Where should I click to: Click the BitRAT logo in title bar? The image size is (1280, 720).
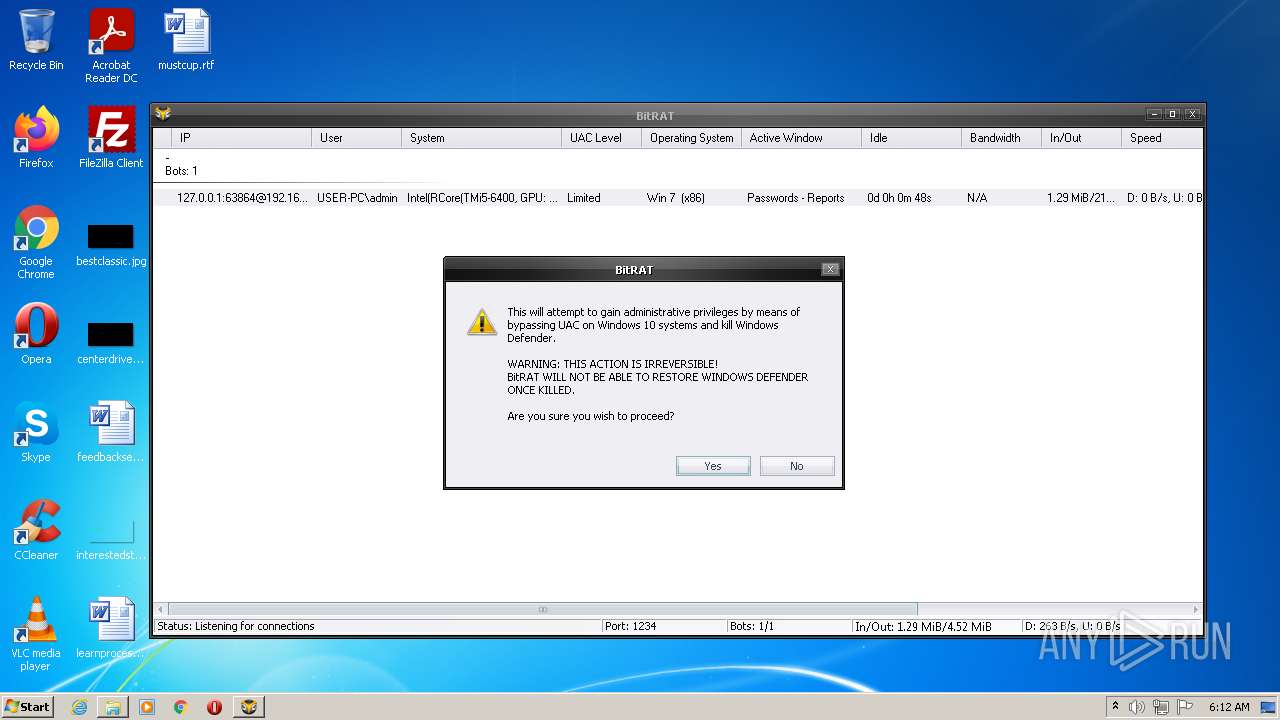tap(163, 114)
